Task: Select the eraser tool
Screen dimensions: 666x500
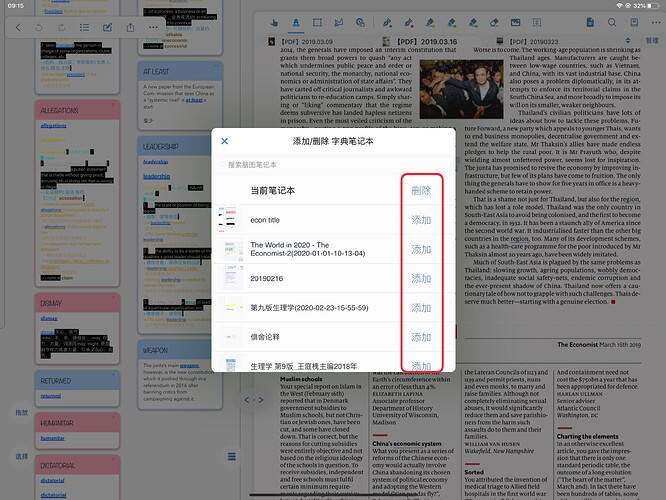Action: [494, 23]
